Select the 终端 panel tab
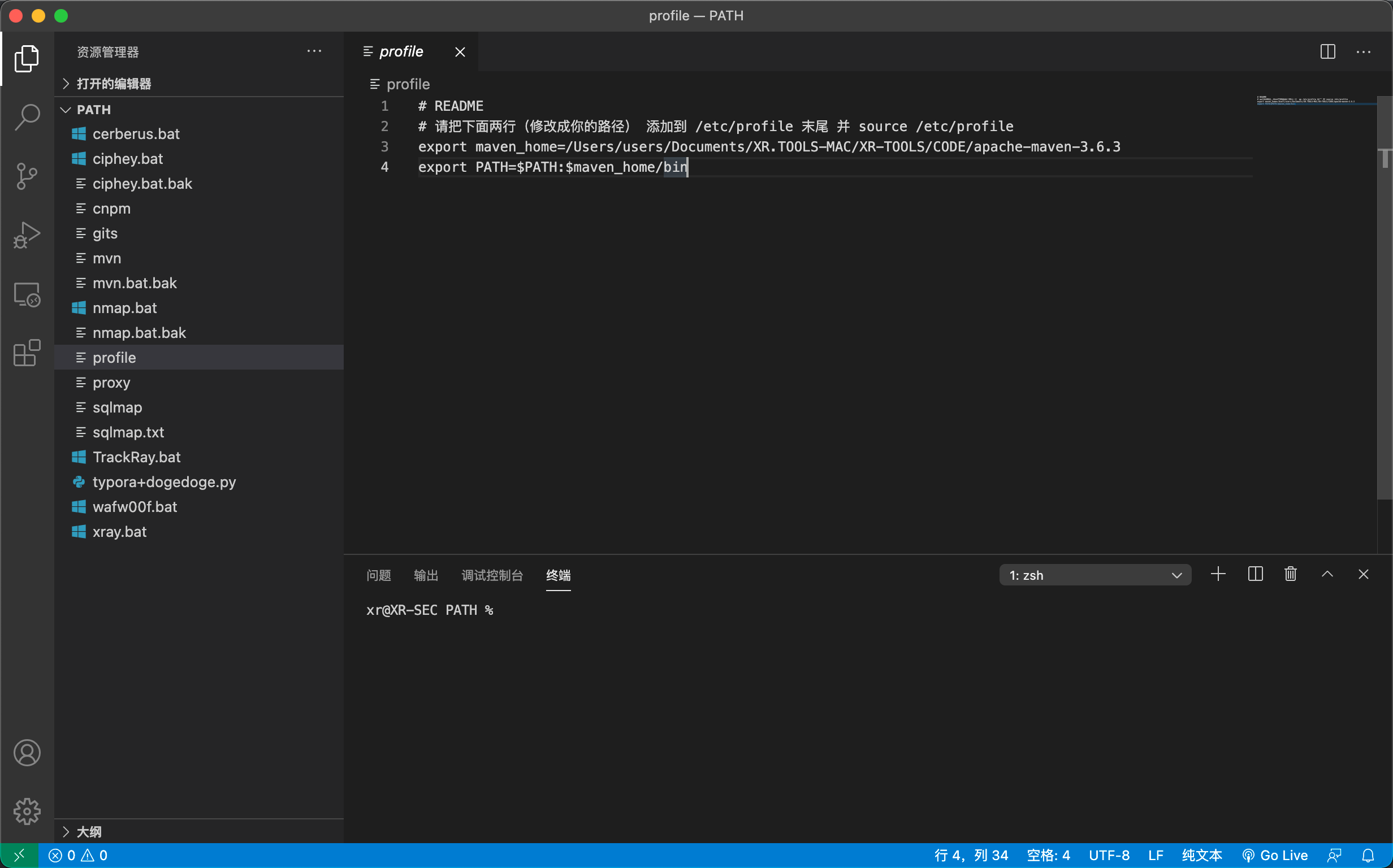The width and height of the screenshot is (1393, 868). coord(558,575)
